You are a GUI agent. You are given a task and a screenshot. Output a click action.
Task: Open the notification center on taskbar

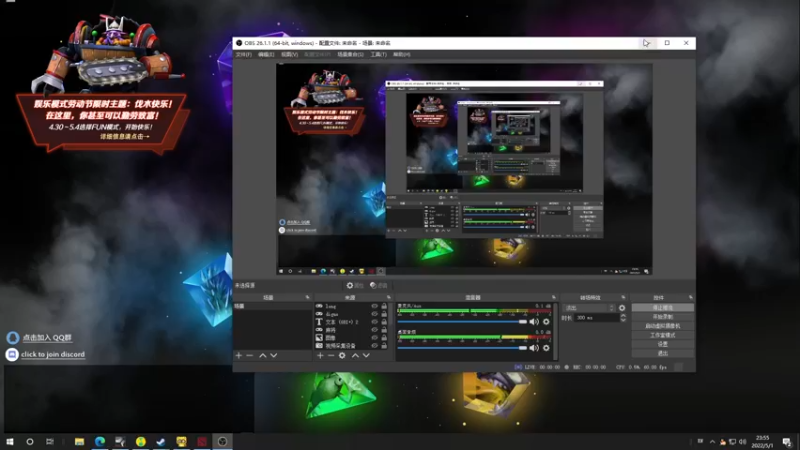click(x=787, y=442)
